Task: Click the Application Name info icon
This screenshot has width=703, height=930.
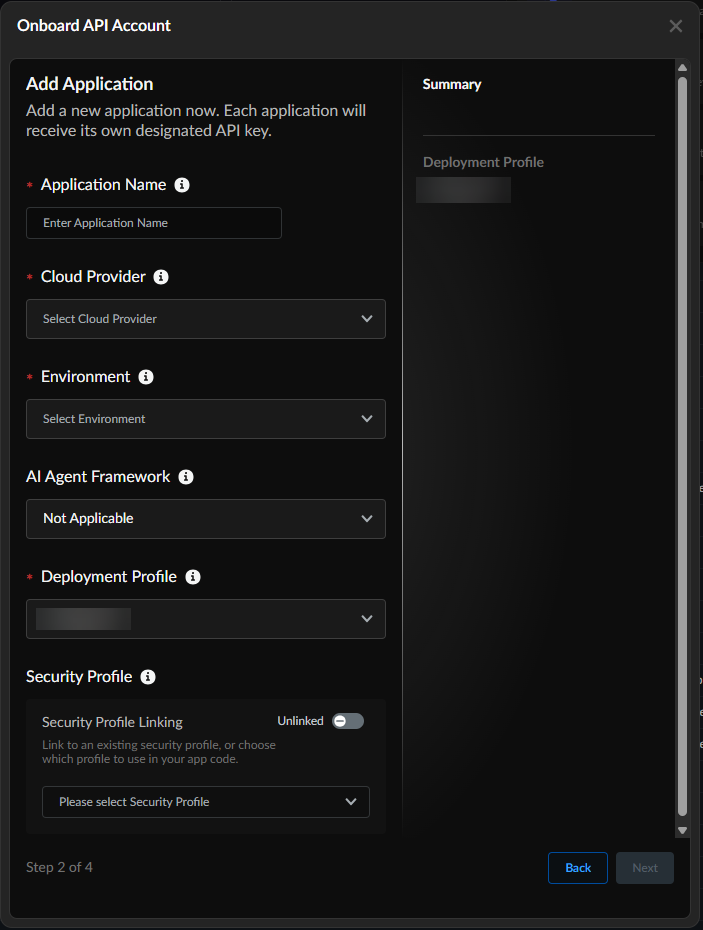Action: [x=182, y=185]
